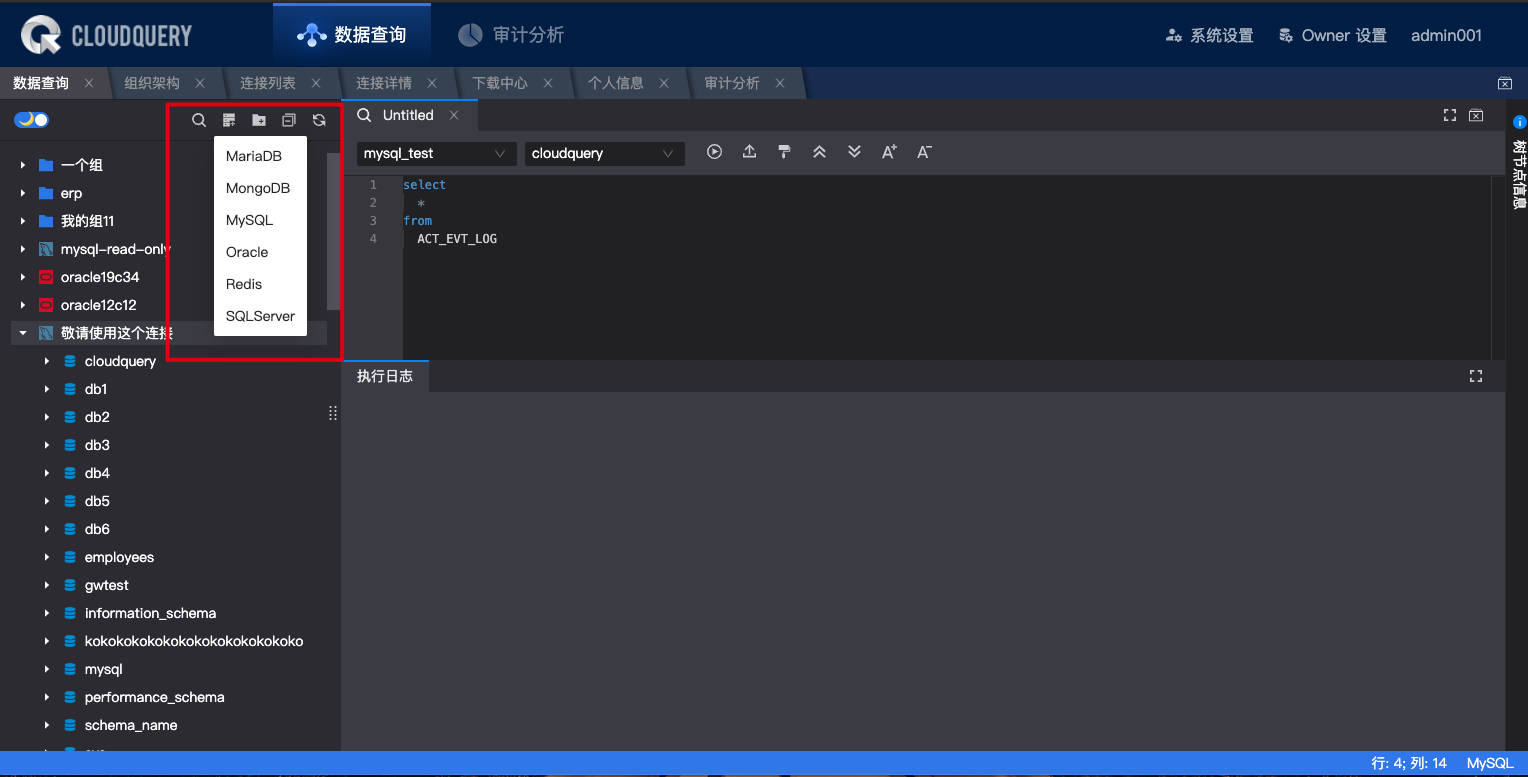Image resolution: width=1528 pixels, height=777 pixels.
Task: Click the add connection icon
Action: tap(229, 120)
